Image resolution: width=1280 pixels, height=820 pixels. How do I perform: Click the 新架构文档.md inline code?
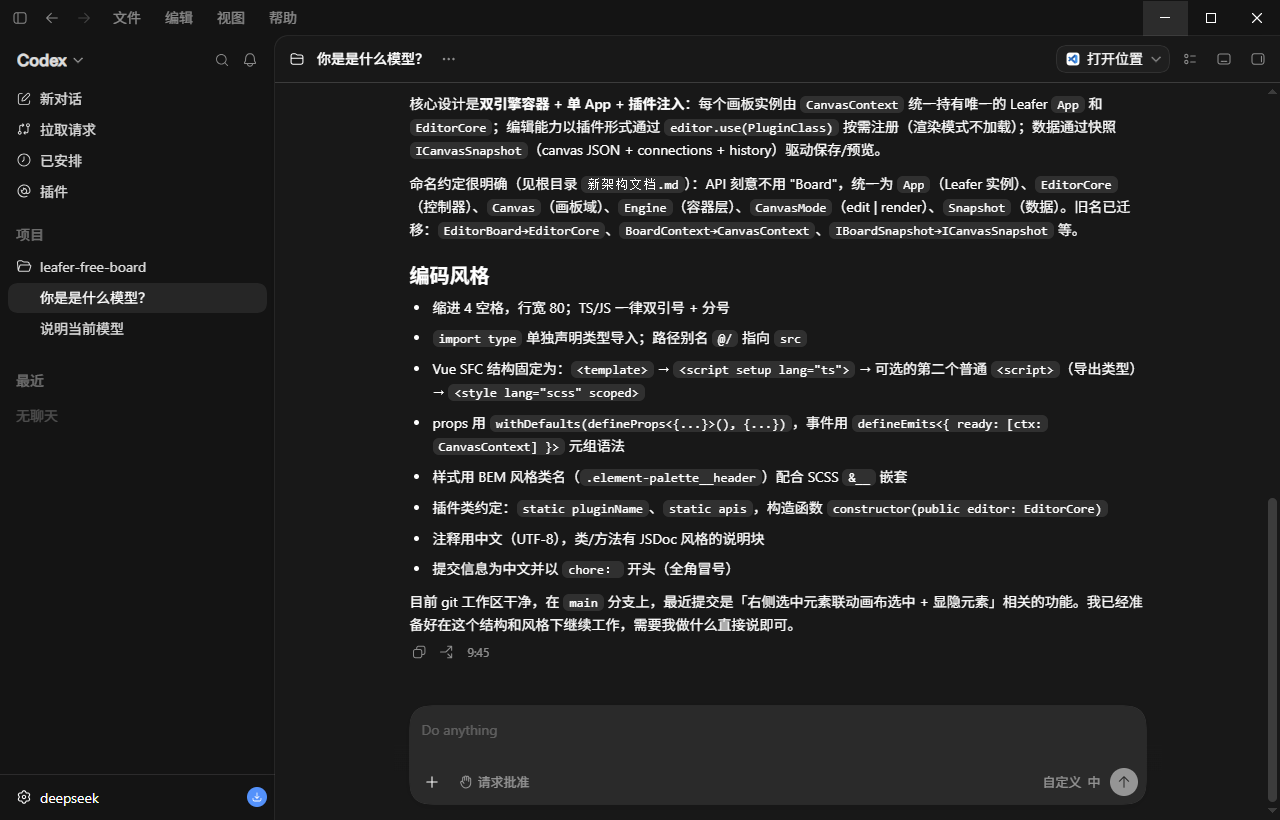click(x=633, y=184)
